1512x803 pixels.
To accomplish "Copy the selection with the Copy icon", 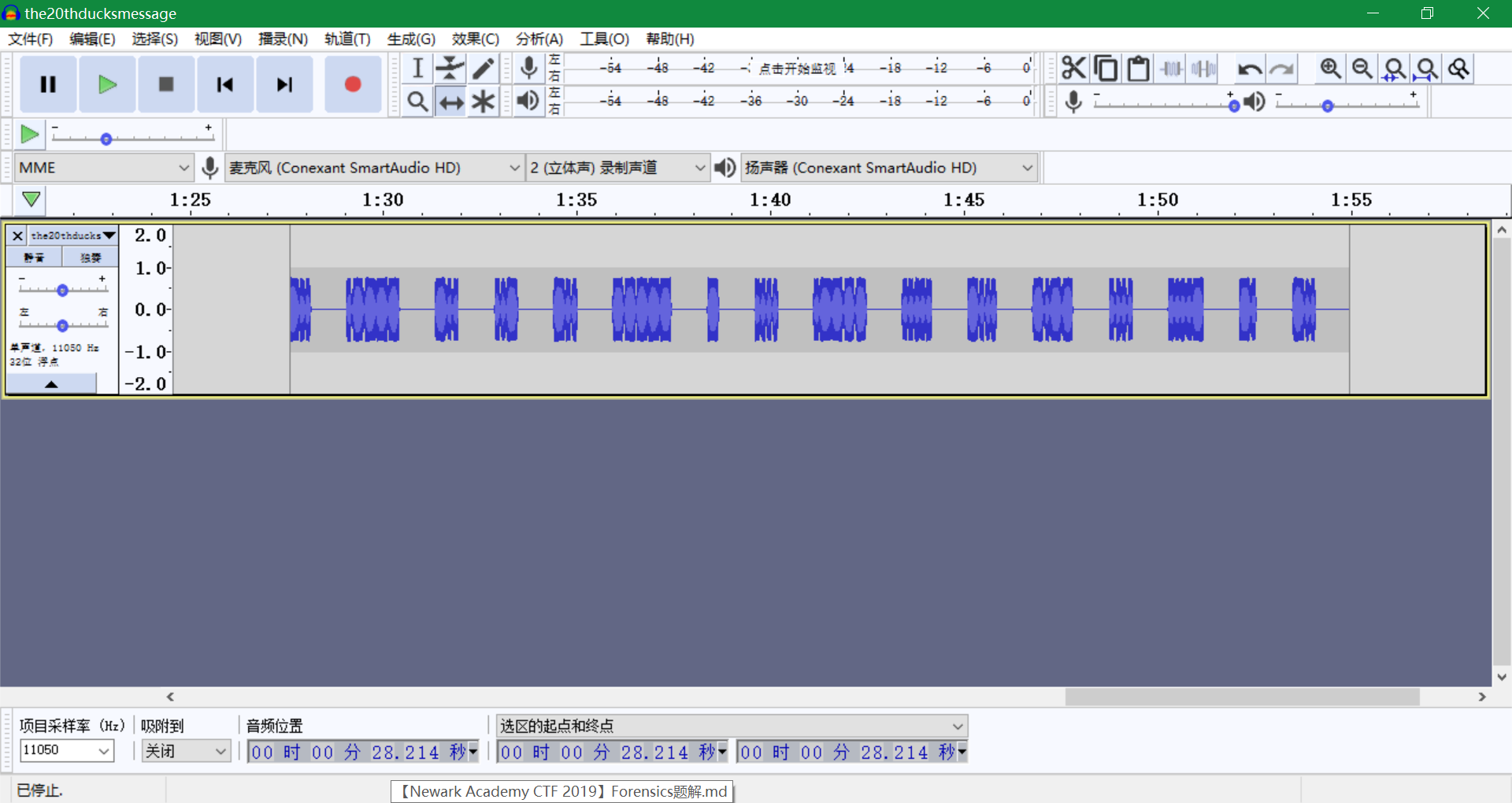I will pyautogui.click(x=1106, y=68).
